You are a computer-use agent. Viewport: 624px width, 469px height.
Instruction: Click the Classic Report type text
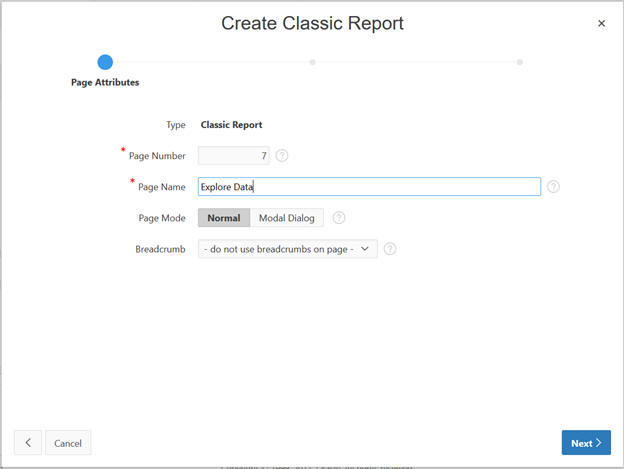click(x=232, y=125)
